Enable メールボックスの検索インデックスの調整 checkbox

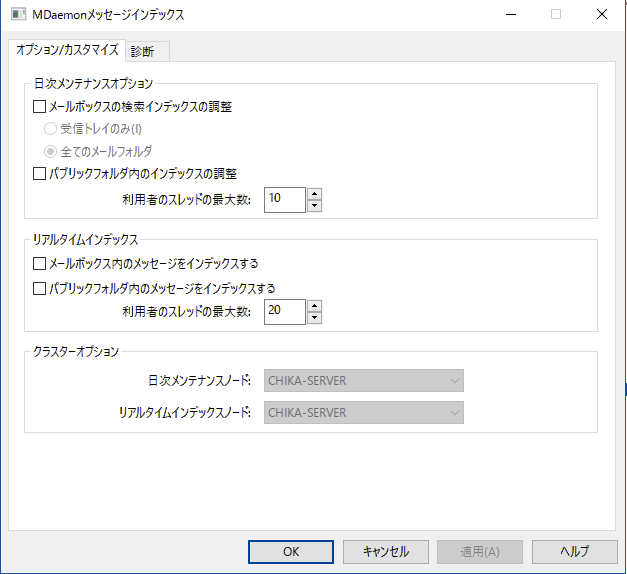point(40,106)
